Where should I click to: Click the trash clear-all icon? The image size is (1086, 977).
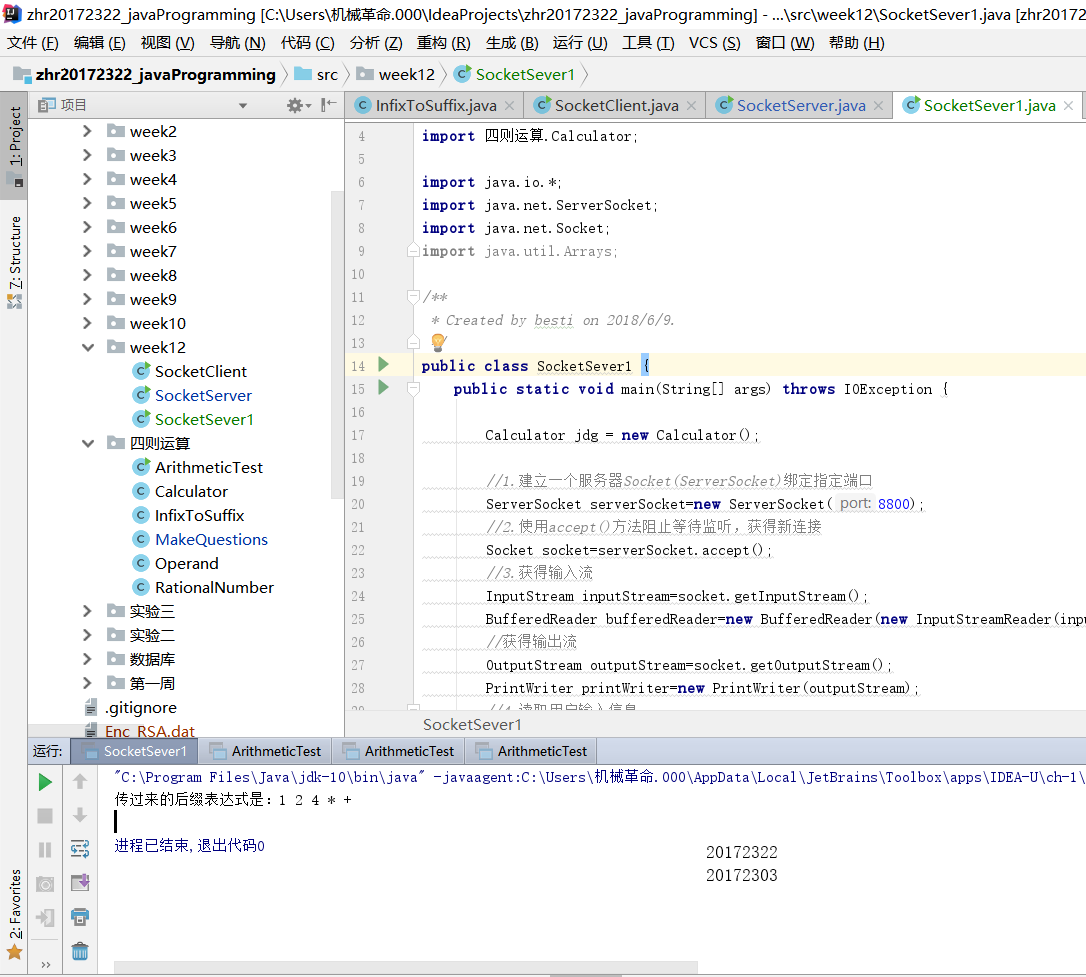tap(80, 951)
